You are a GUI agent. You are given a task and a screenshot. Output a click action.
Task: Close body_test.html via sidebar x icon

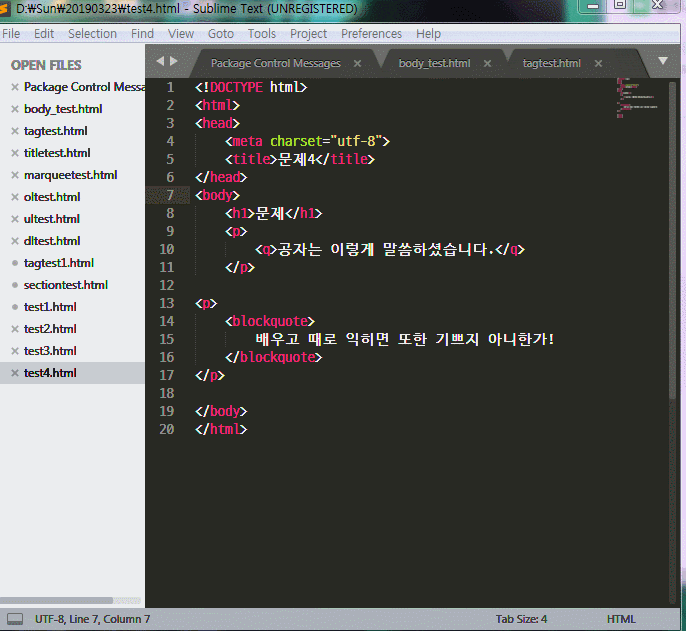[15, 109]
